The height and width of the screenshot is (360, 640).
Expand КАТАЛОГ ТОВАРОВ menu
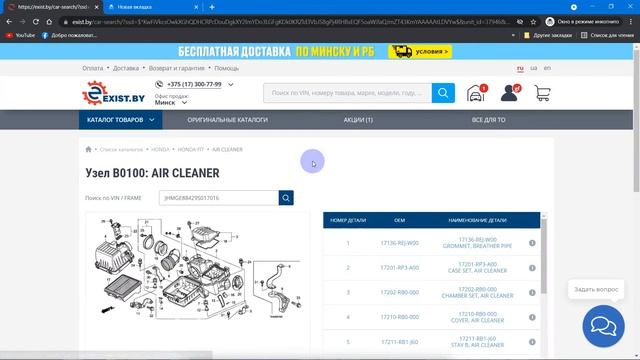[x=120, y=120]
